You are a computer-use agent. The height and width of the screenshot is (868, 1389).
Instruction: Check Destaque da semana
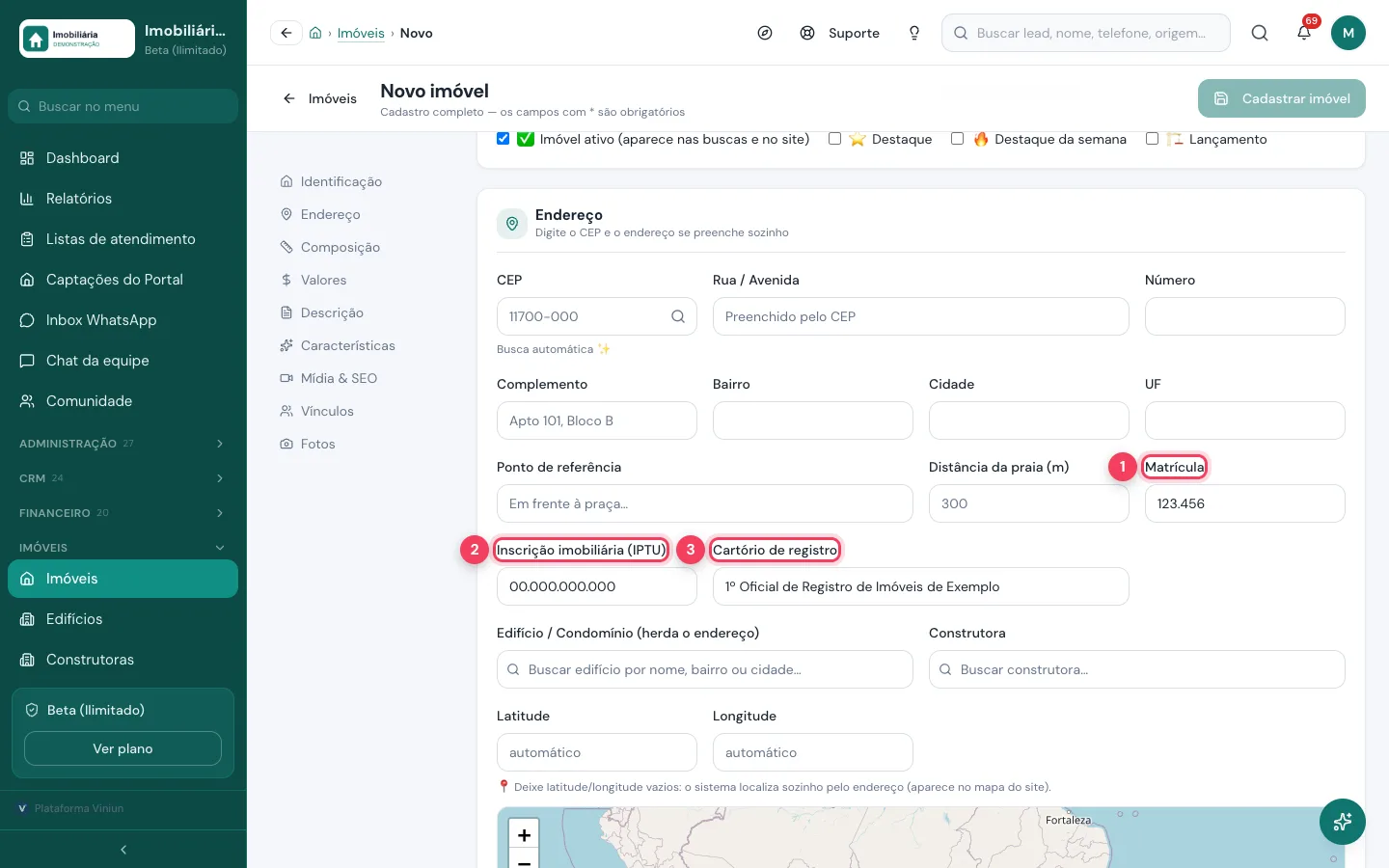pos(957,139)
